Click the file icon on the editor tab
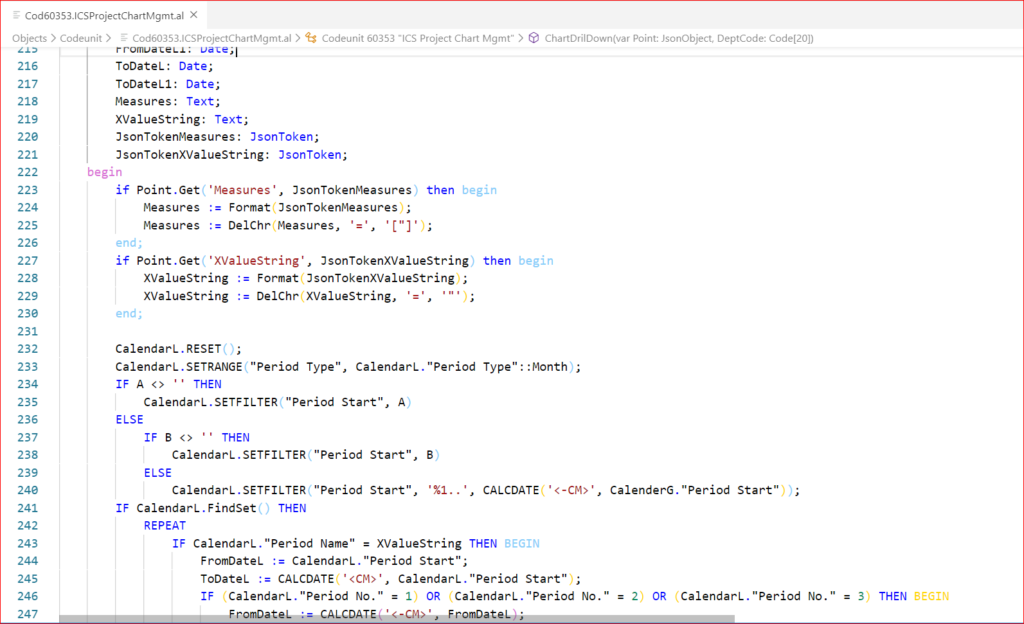This screenshot has width=1024, height=624. (16, 14)
